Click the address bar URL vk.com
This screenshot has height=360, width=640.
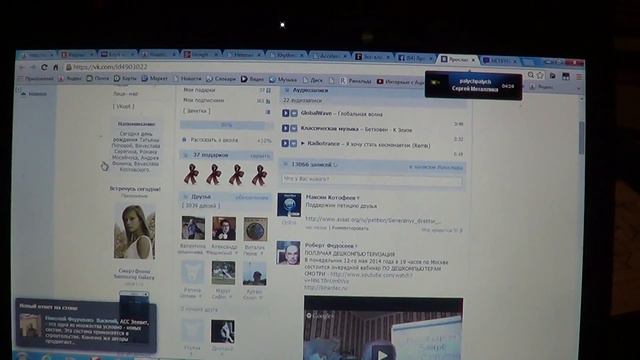click(111, 67)
